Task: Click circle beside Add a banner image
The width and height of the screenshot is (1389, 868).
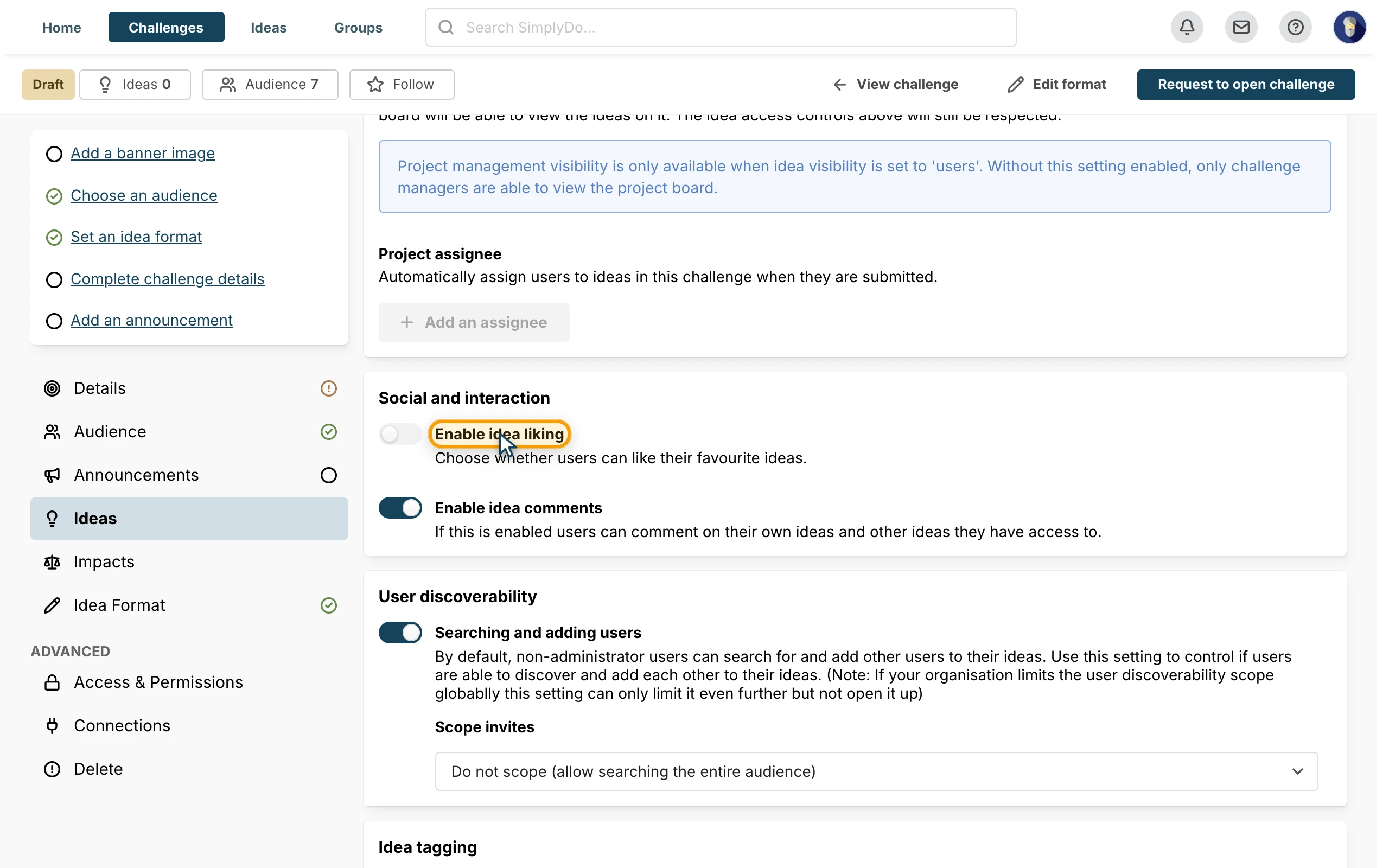Action: click(54, 154)
